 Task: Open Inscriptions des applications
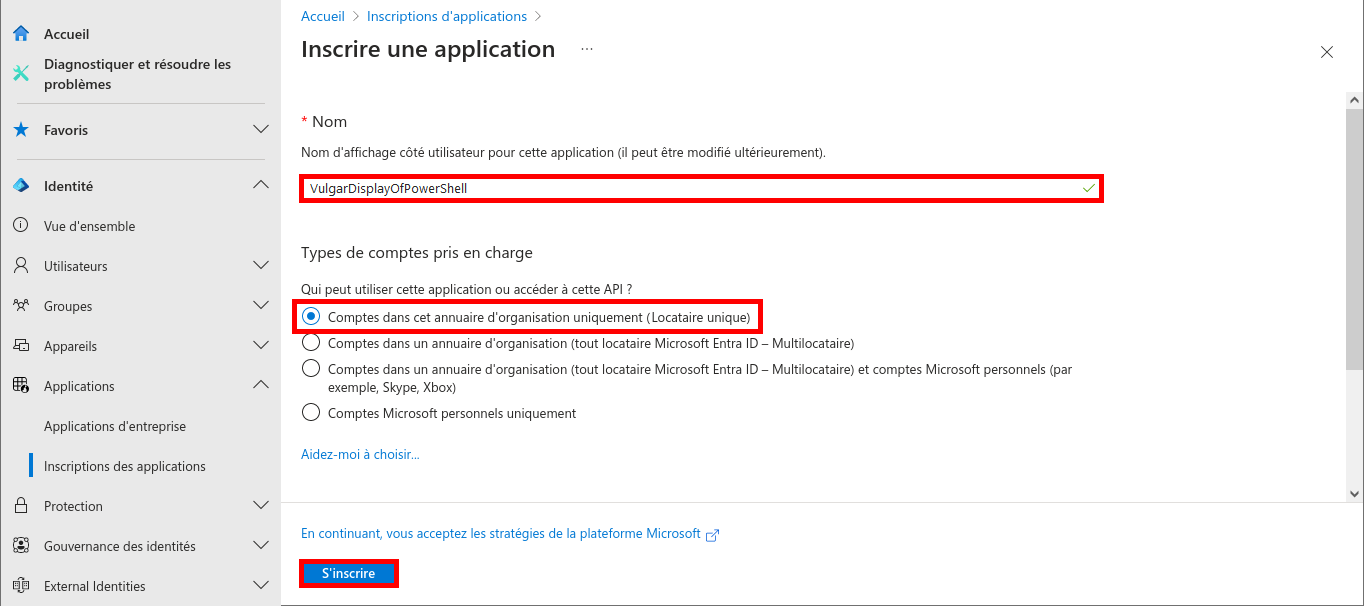125,465
